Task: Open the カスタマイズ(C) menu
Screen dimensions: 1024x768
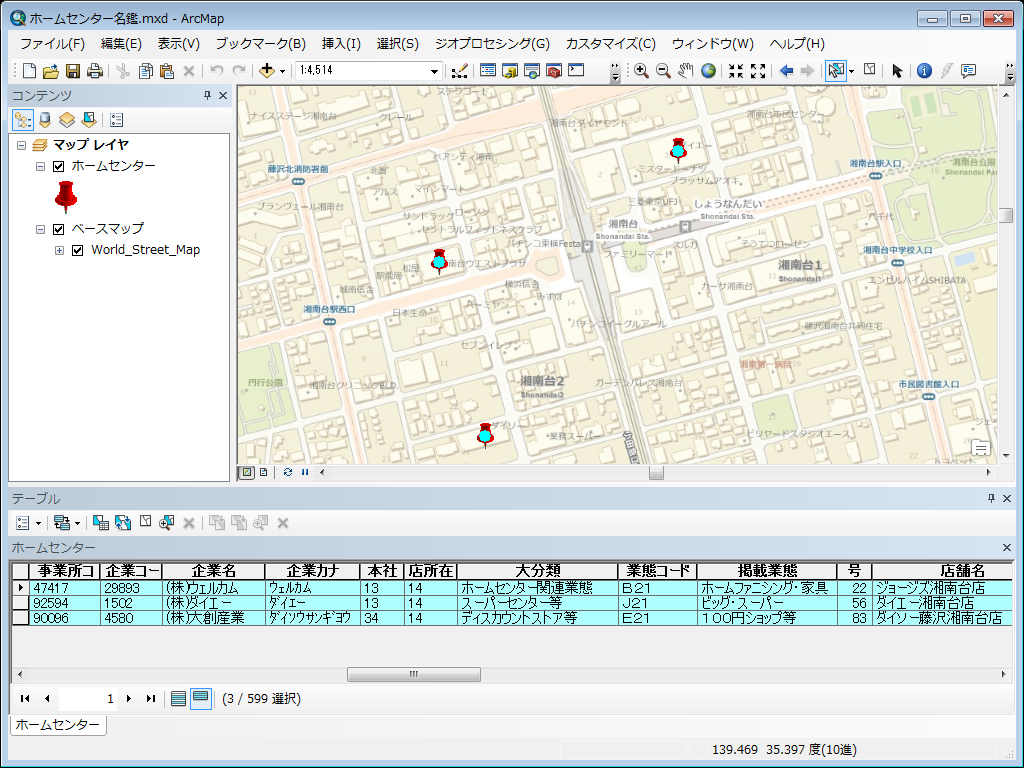Action: pyautogui.click(x=611, y=44)
